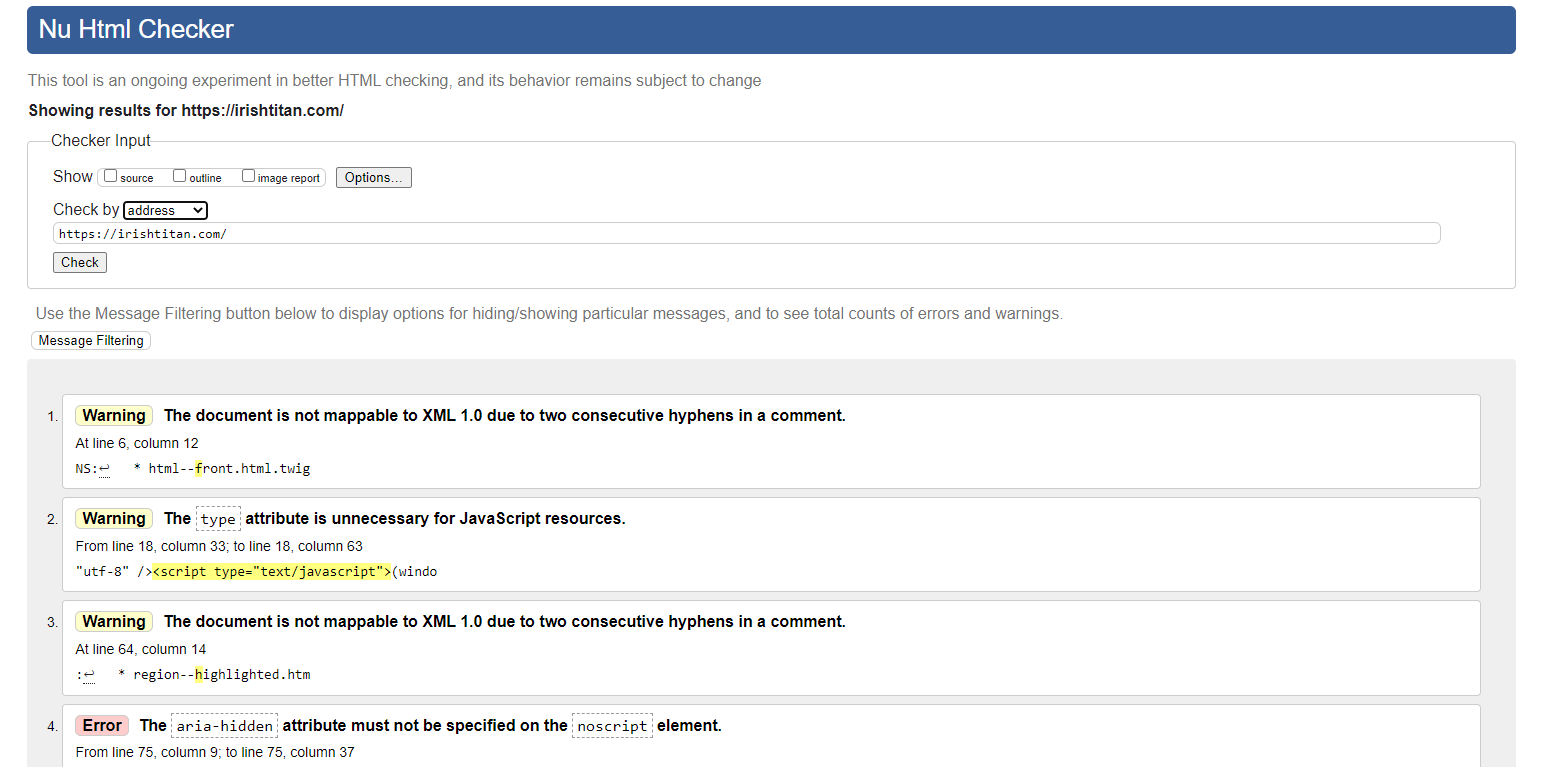
Task: Select the type attribute code label
Action: (x=218, y=519)
